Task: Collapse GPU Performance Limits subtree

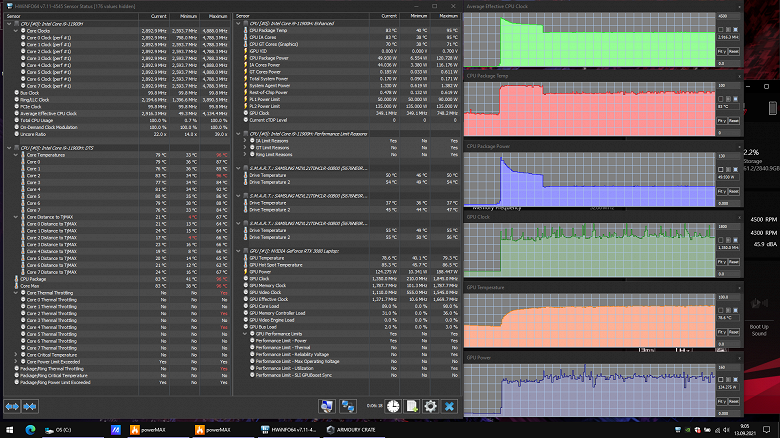Action: (245, 334)
